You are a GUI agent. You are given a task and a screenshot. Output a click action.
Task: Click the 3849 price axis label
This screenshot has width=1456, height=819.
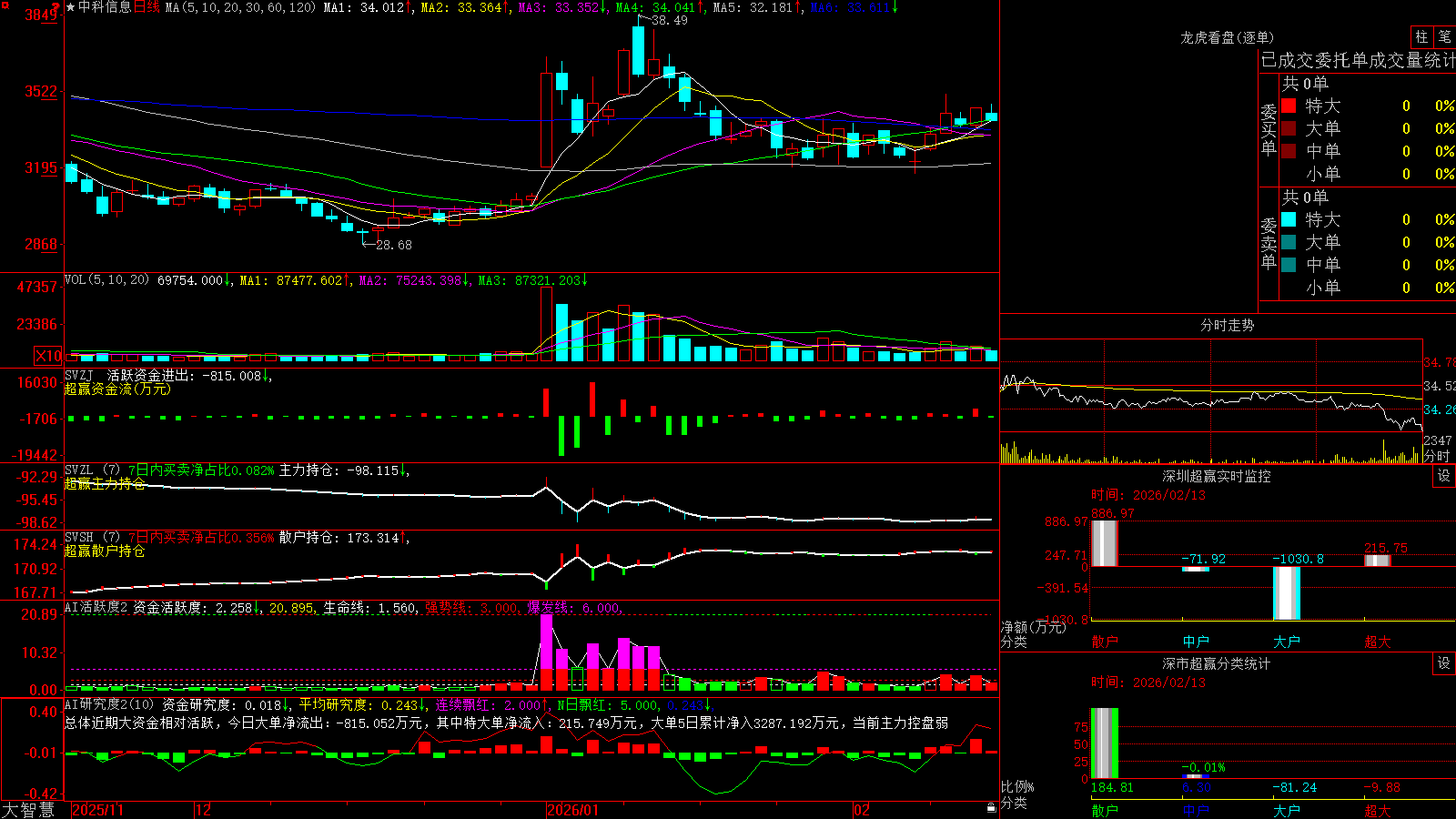(40, 15)
